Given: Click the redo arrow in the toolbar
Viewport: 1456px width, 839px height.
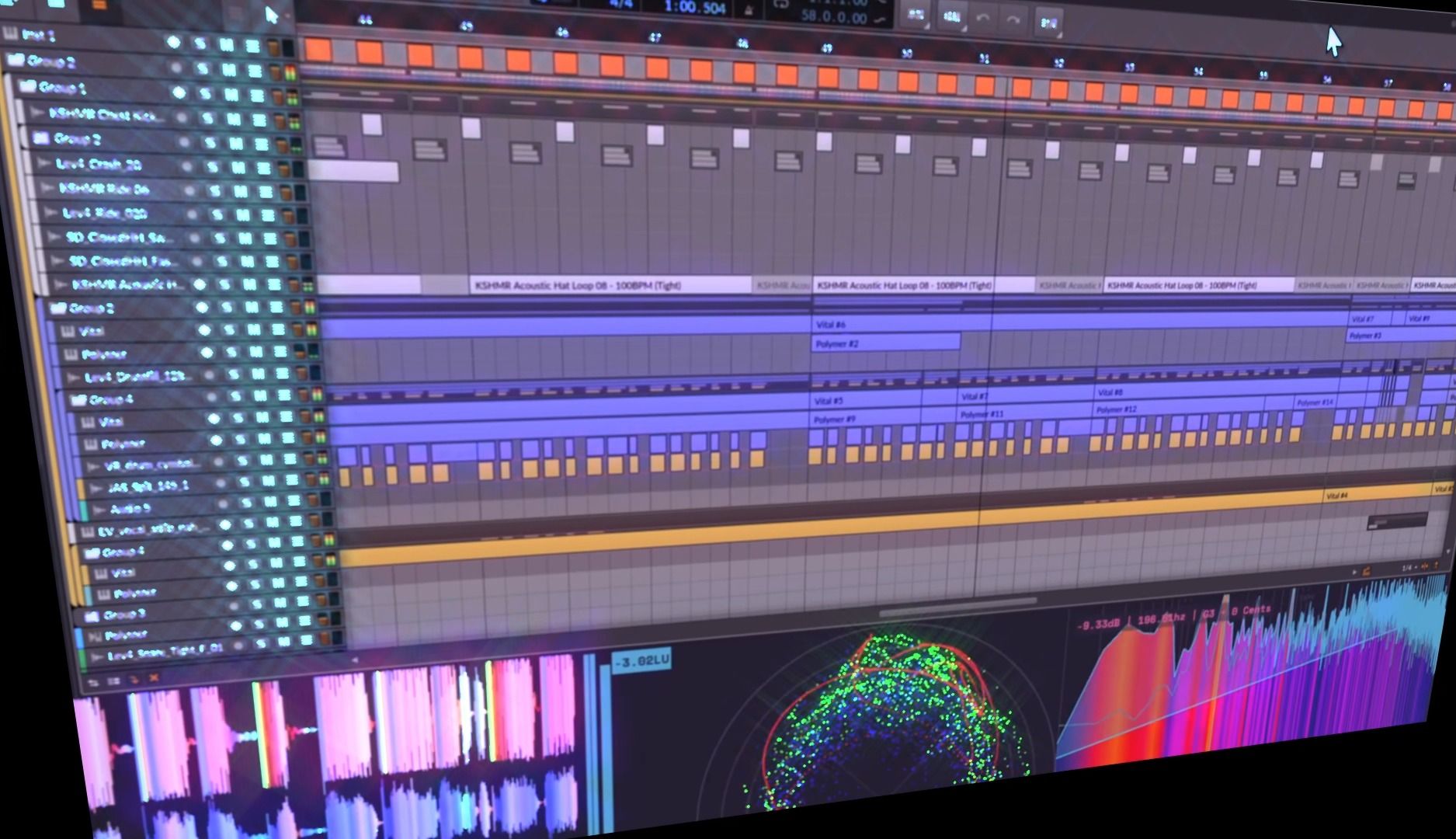Looking at the screenshot, I should [1013, 20].
